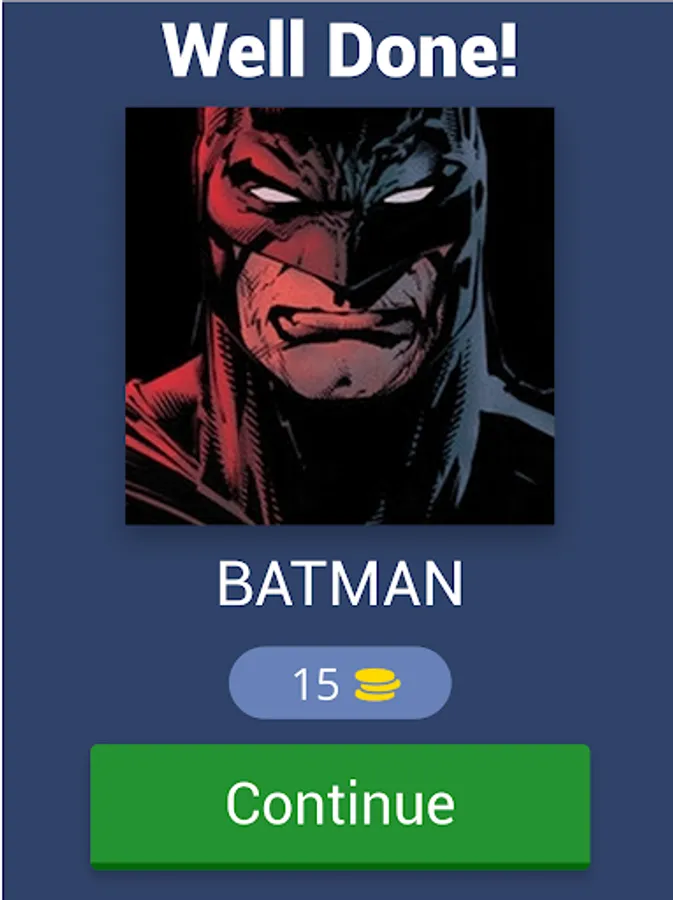Click Batman's white eye on the red-lit side

274,195
